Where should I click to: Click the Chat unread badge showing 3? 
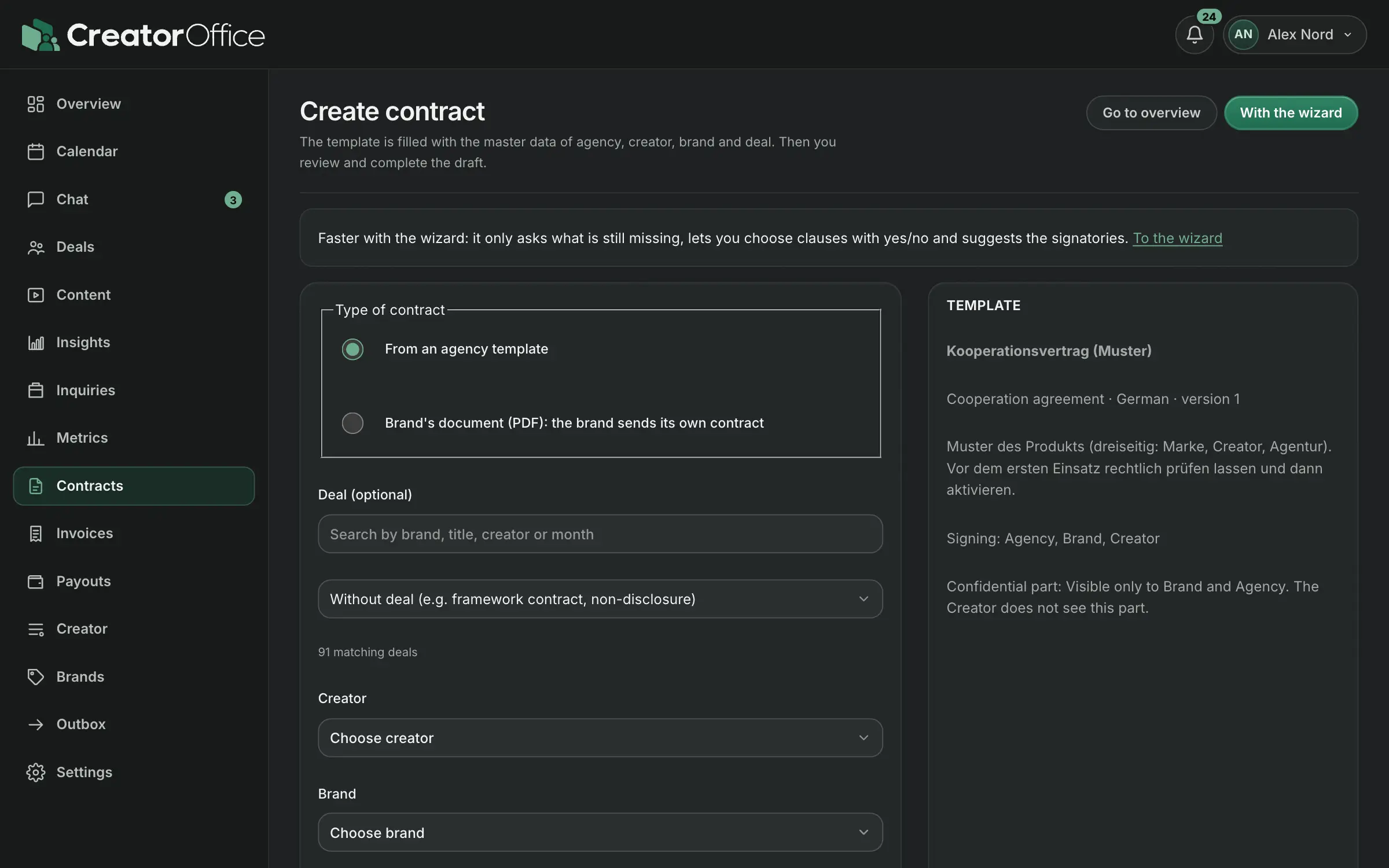[x=233, y=200]
